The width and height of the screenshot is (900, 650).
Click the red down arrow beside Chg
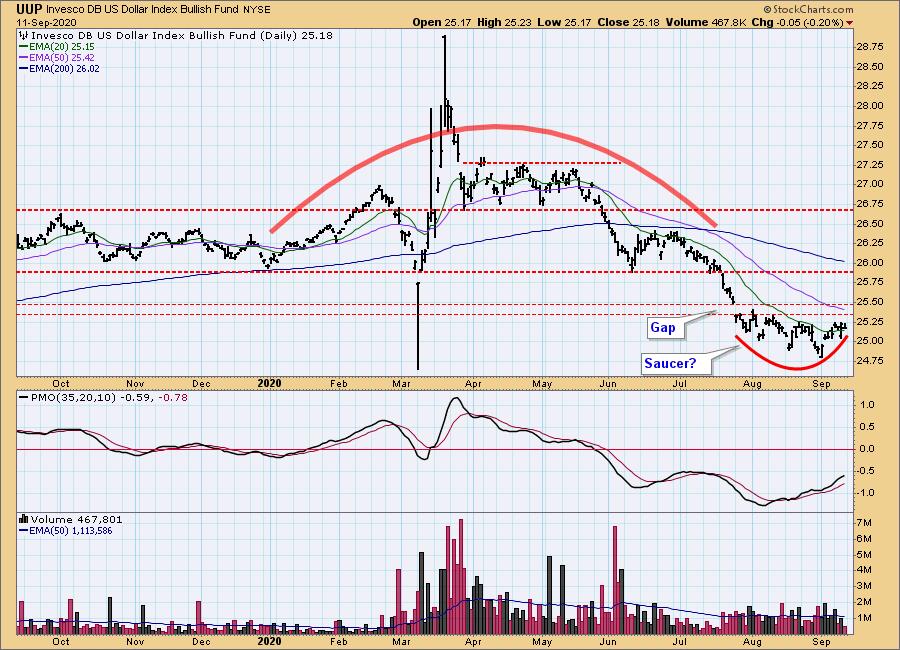pyautogui.click(x=849, y=23)
